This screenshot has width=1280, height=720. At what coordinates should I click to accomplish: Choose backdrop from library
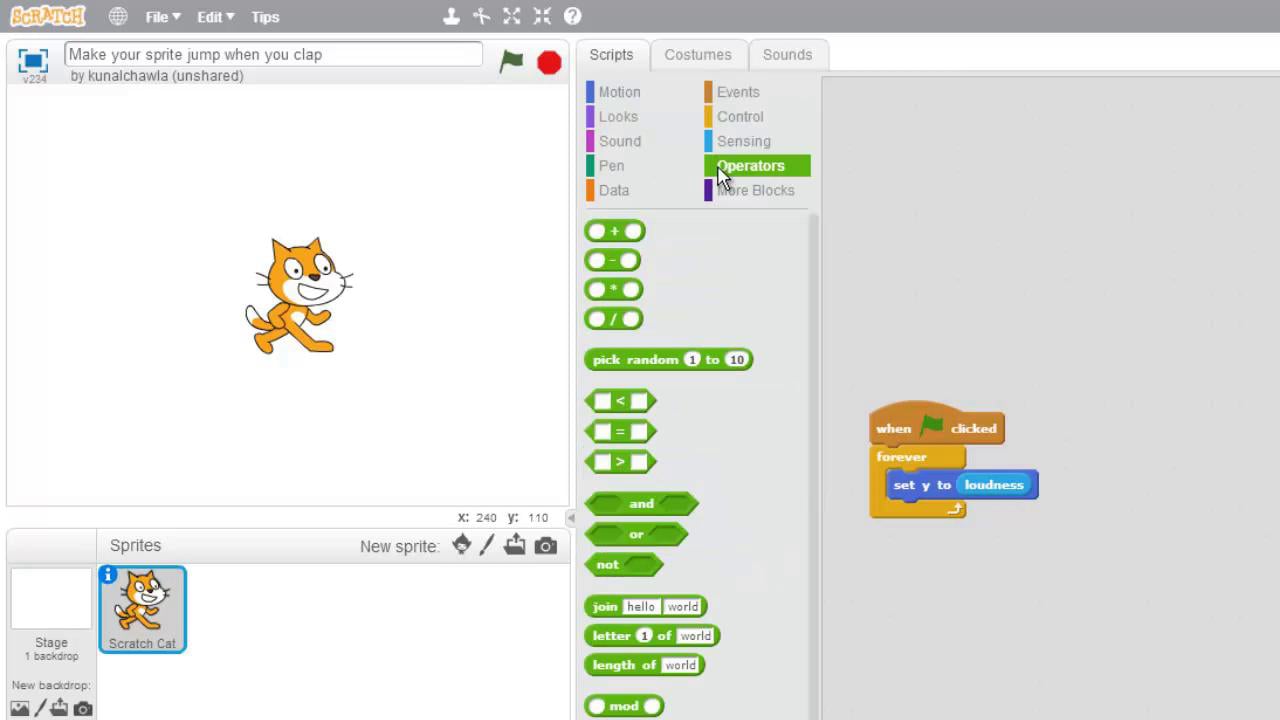(x=19, y=708)
